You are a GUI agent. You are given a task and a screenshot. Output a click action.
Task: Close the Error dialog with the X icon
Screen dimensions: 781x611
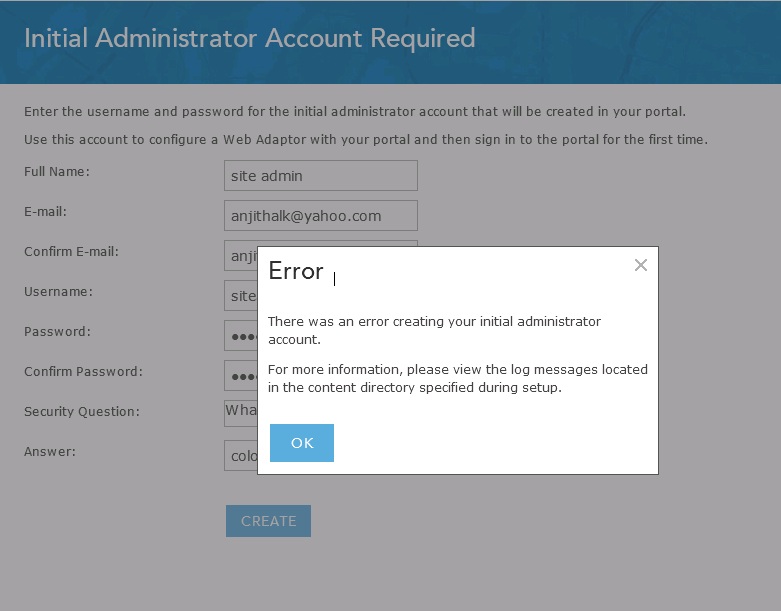(641, 265)
